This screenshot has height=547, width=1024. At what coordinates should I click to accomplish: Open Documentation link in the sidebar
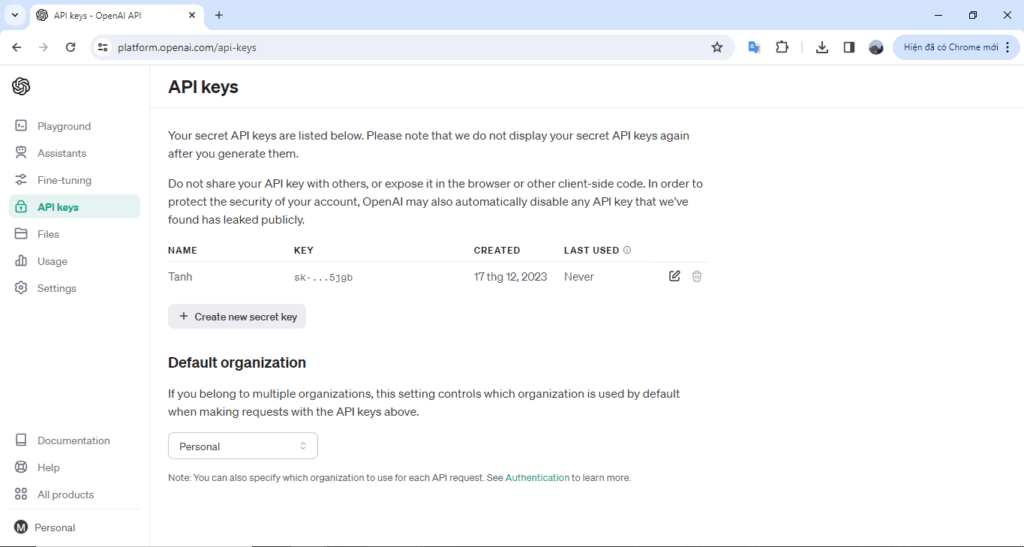click(x=73, y=441)
